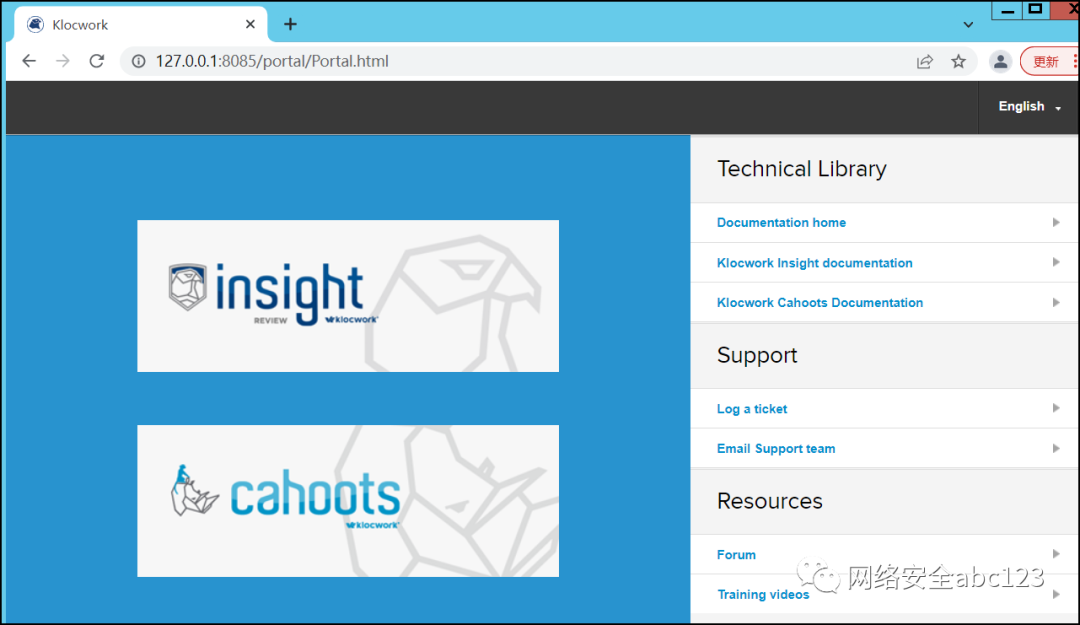The height and width of the screenshot is (625, 1080).
Task: Open the Cahoots product banner
Action: pos(348,501)
